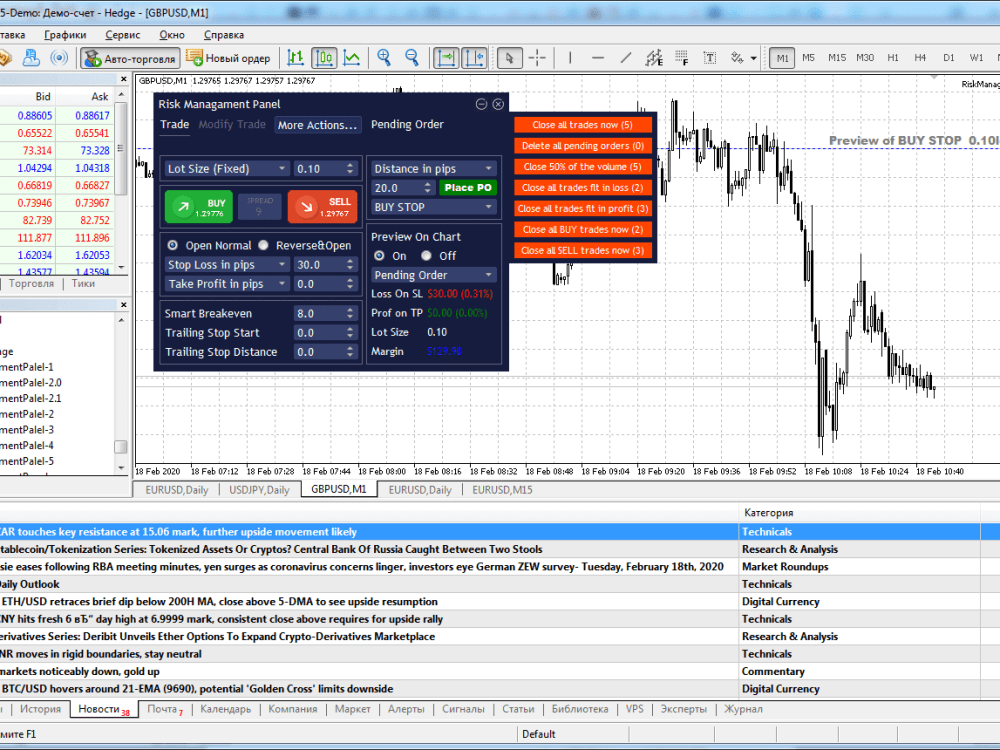
Task: Open Distance in pips dropdown
Action: 434,168
